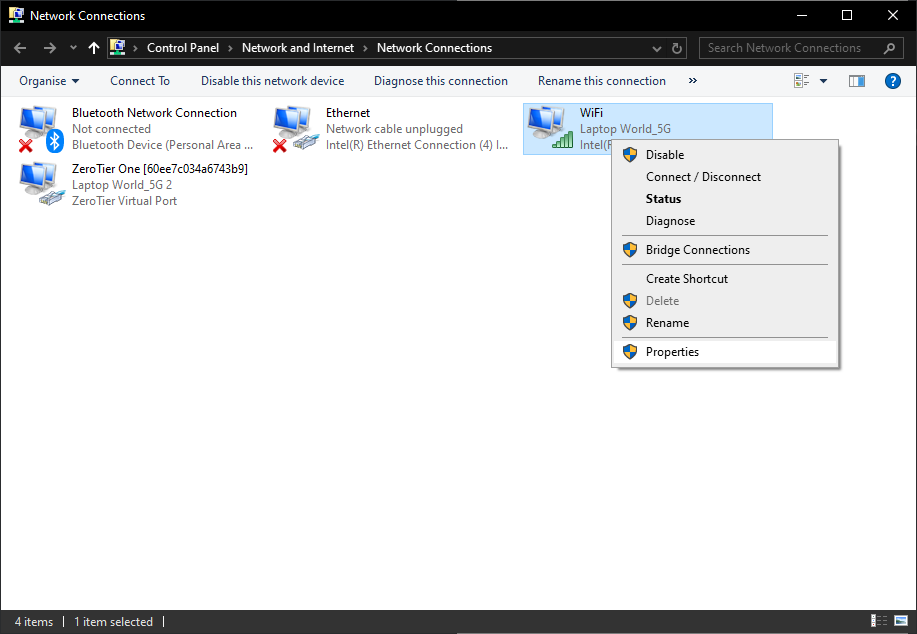Select Disable in the context menu
917x634 pixels.
tap(665, 155)
